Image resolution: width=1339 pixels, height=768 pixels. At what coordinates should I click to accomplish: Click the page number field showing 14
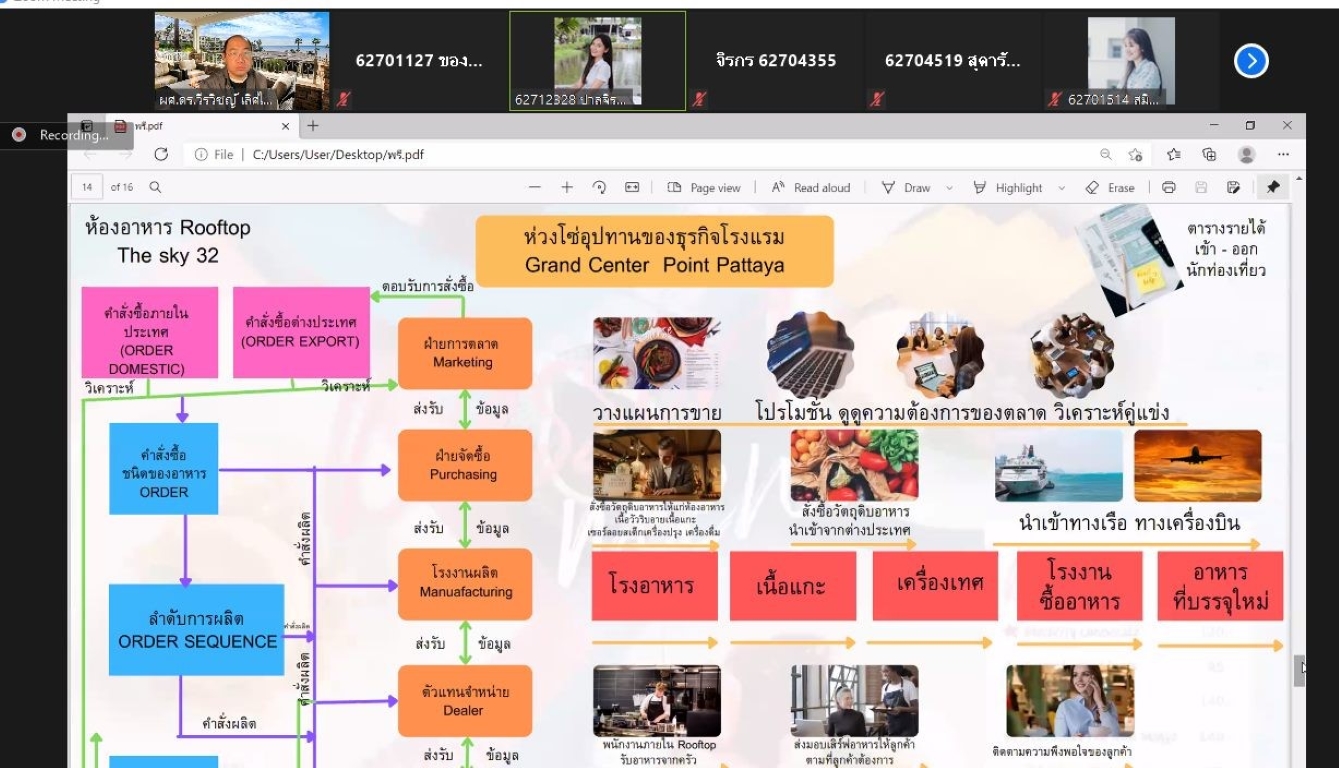87,187
